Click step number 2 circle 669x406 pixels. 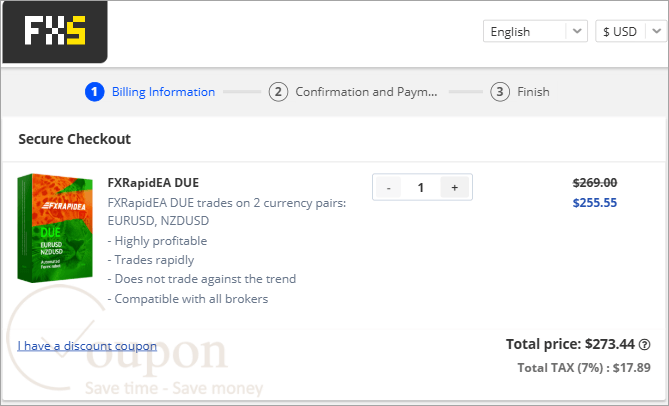pyautogui.click(x=278, y=92)
